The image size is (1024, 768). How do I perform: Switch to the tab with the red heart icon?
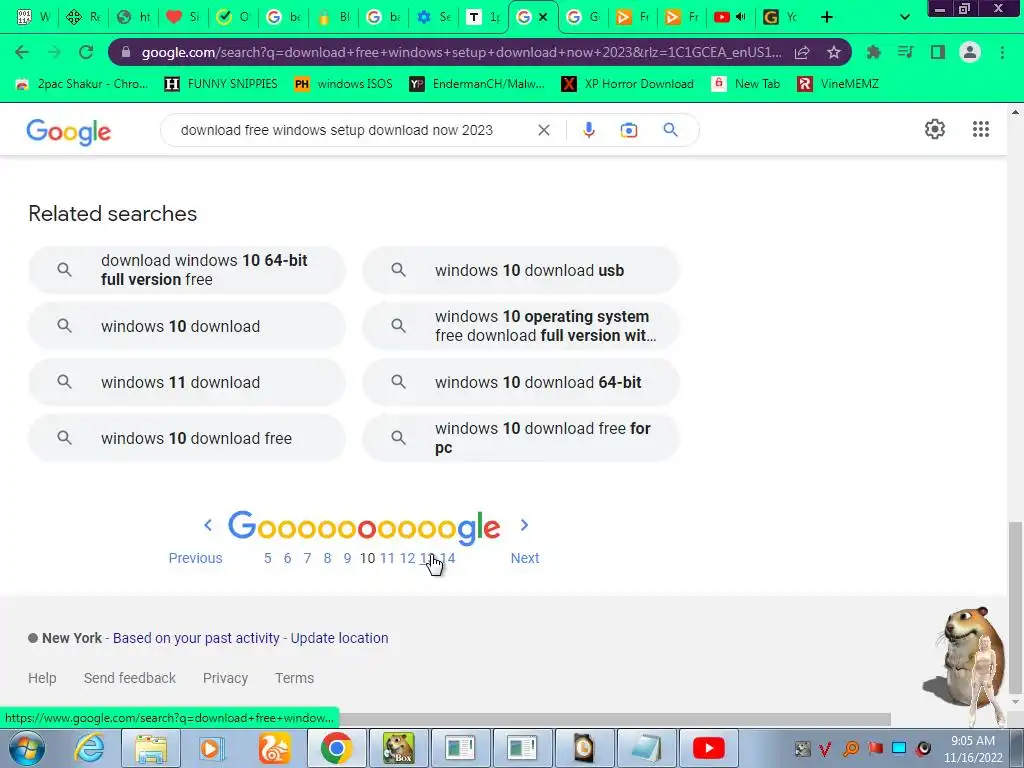click(183, 17)
